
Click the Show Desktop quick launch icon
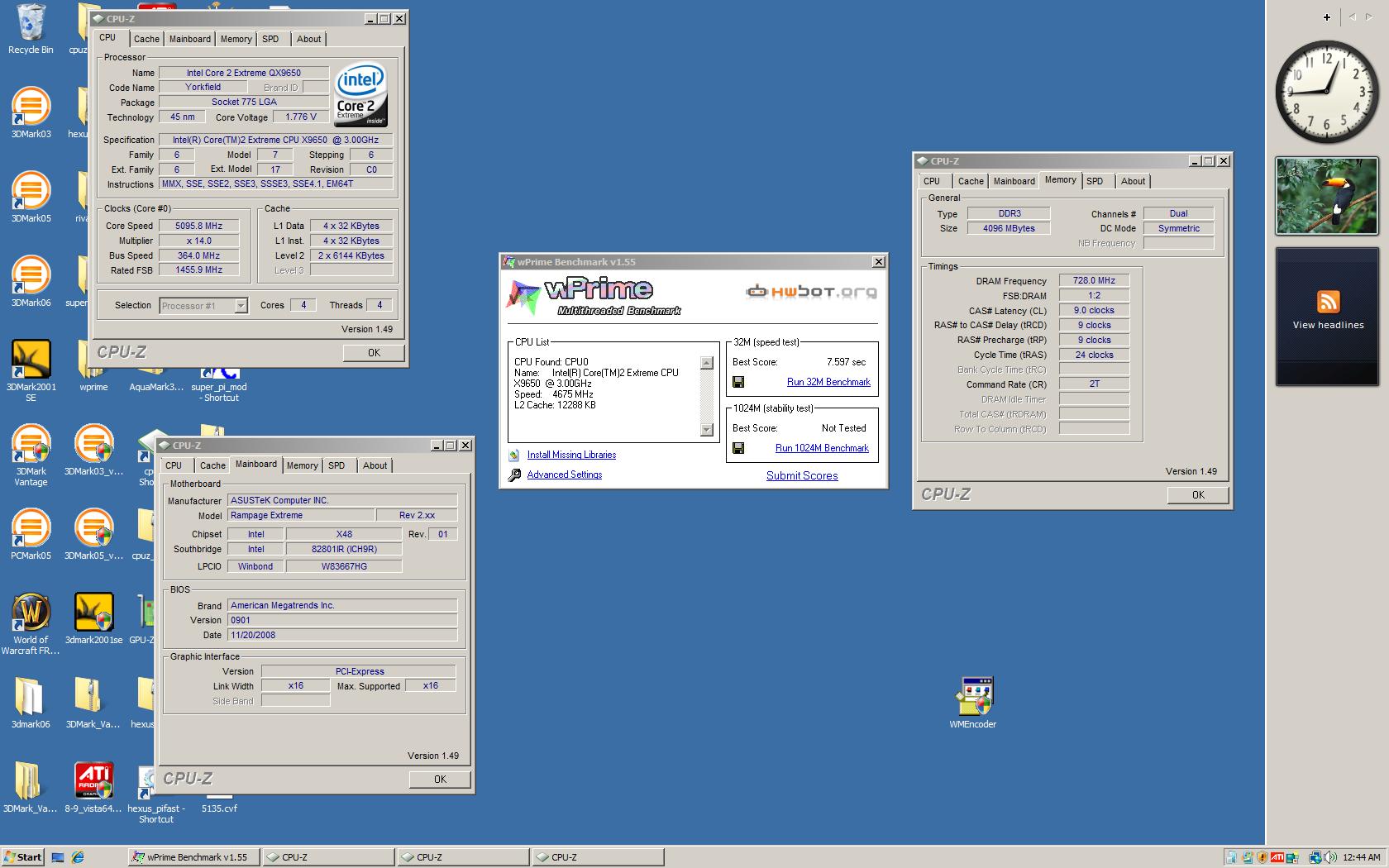pos(58,857)
